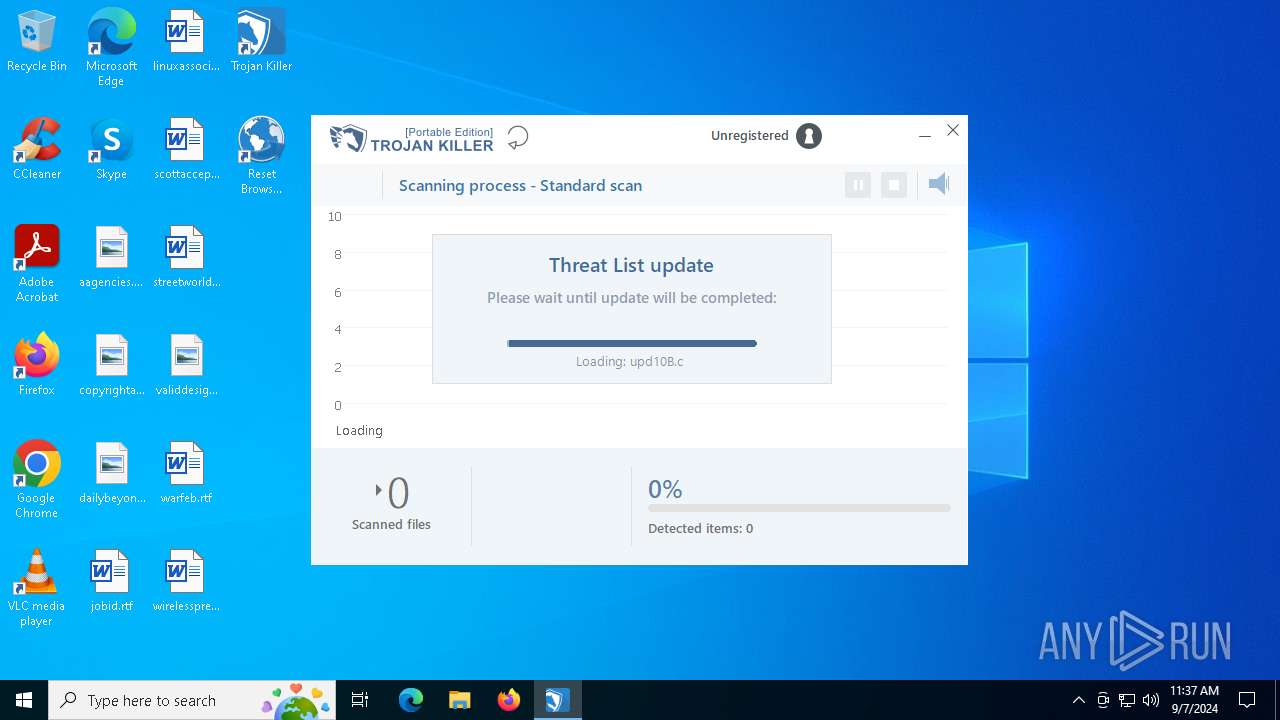Open the taskbar clock and date
This screenshot has height=720, width=1280.
click(x=1194, y=700)
